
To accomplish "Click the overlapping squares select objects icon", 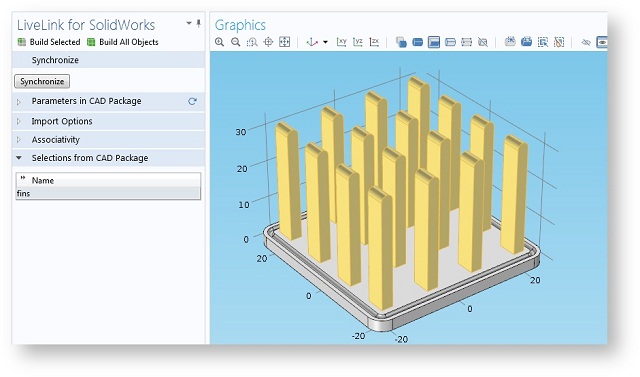I will click(x=401, y=42).
